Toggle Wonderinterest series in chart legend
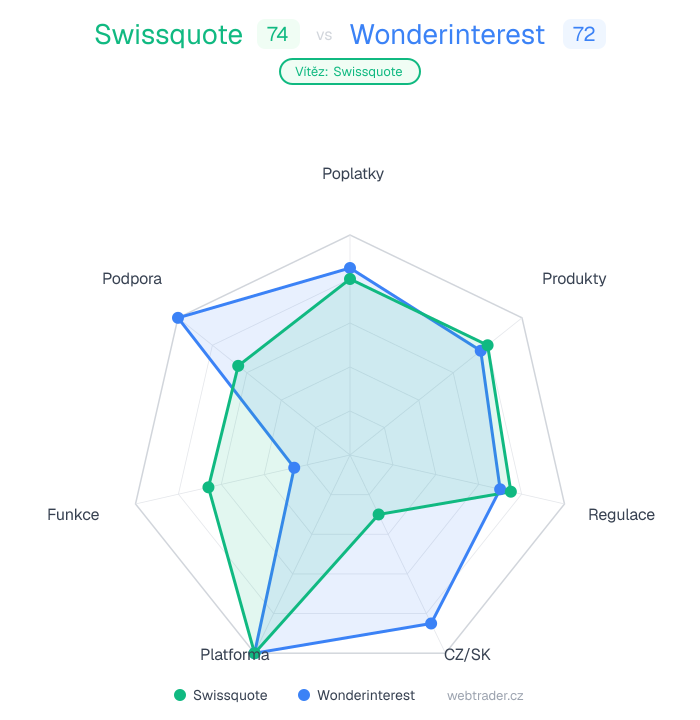 [367, 695]
